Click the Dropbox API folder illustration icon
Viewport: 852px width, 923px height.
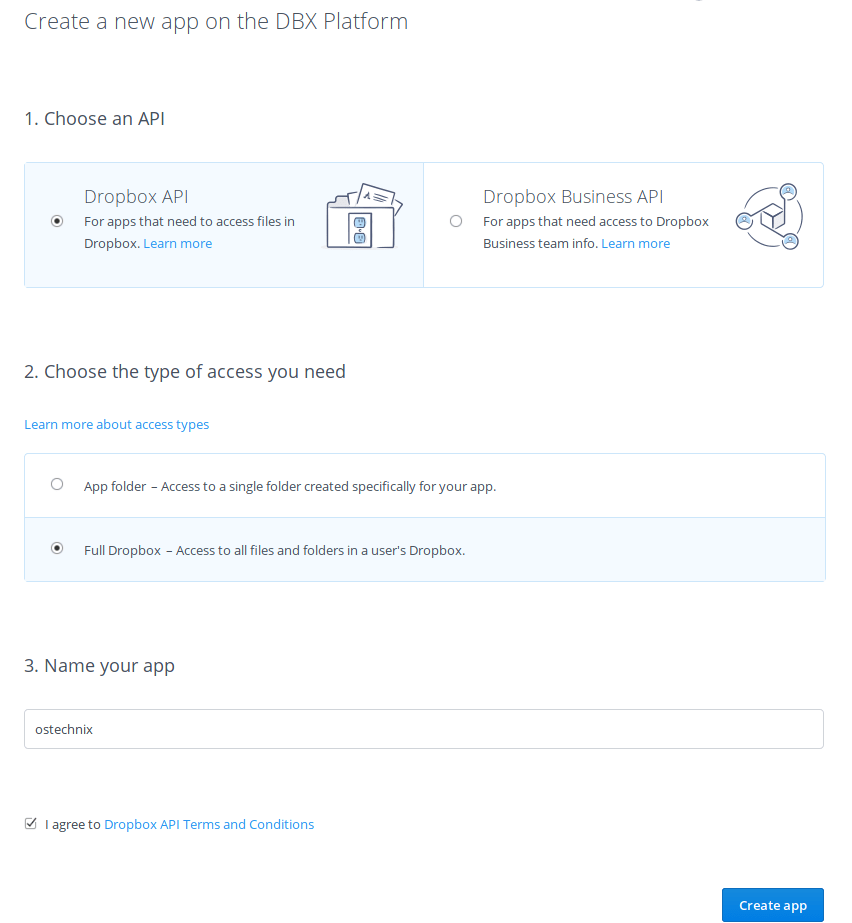(x=364, y=216)
